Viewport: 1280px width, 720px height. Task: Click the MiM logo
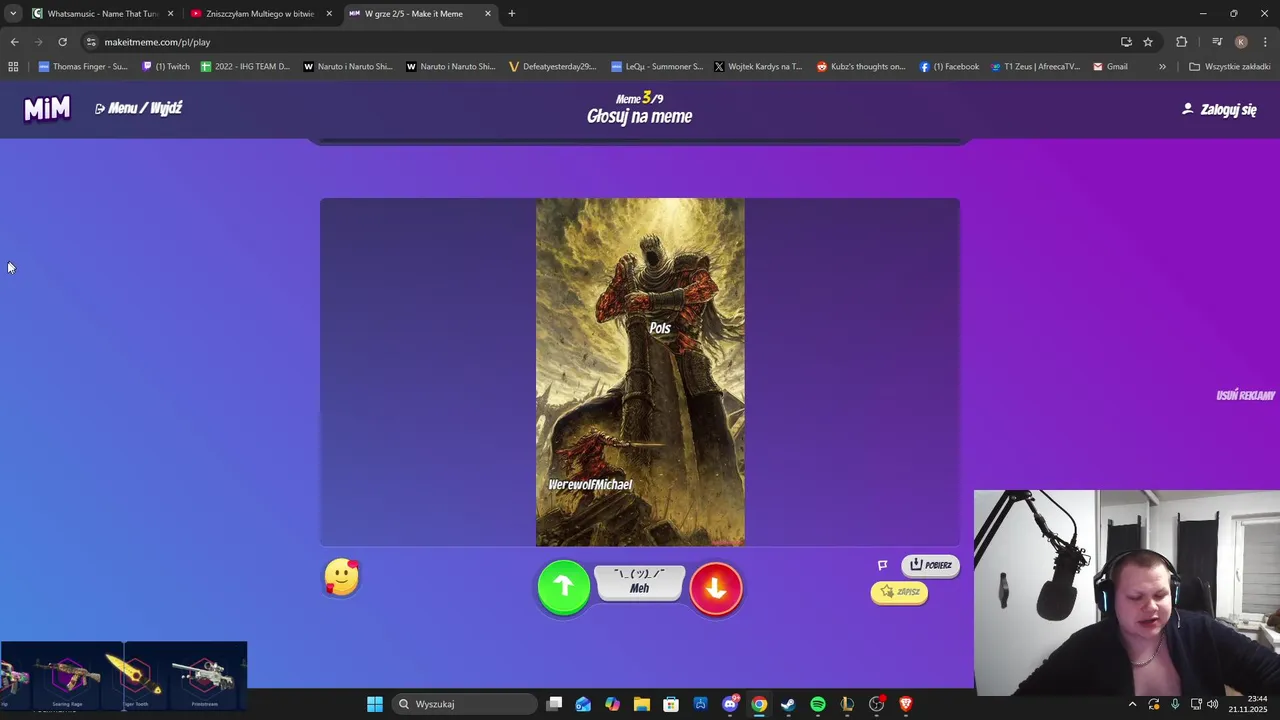47,108
